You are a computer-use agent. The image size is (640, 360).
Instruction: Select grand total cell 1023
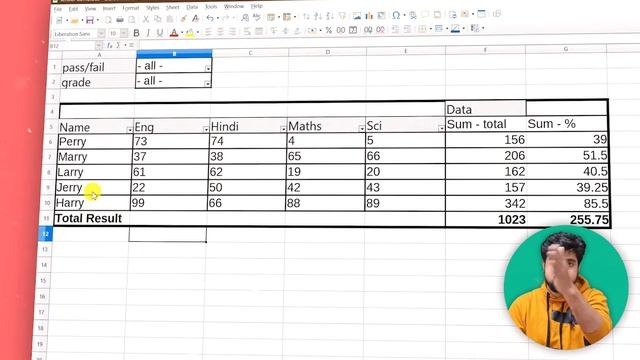(485, 220)
